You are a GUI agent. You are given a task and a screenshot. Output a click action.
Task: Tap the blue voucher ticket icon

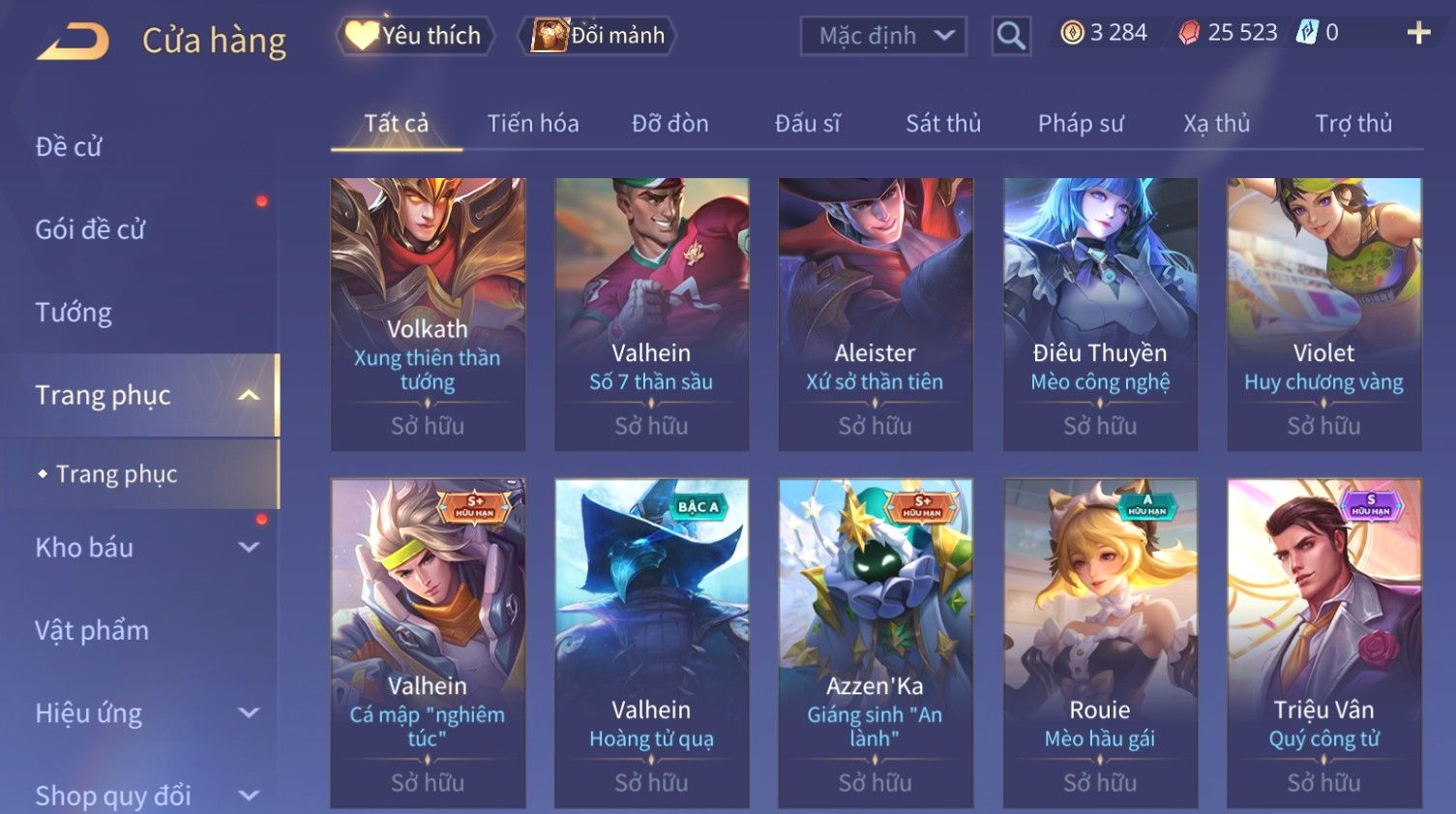1307,32
